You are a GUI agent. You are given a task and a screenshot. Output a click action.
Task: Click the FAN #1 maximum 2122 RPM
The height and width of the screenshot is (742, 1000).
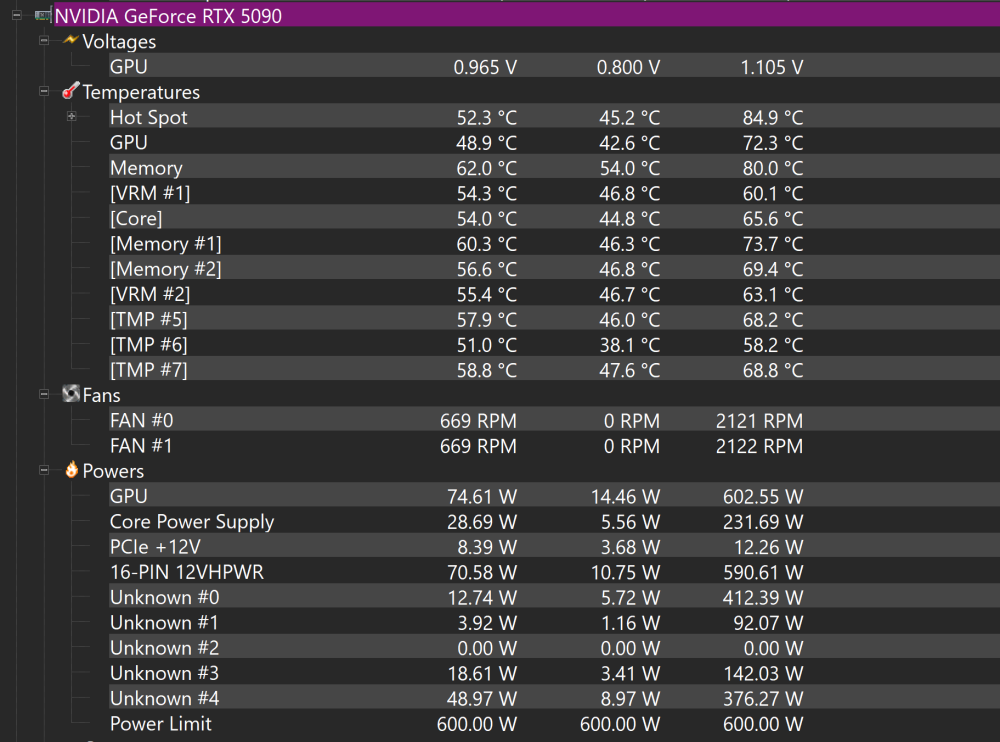coord(759,446)
